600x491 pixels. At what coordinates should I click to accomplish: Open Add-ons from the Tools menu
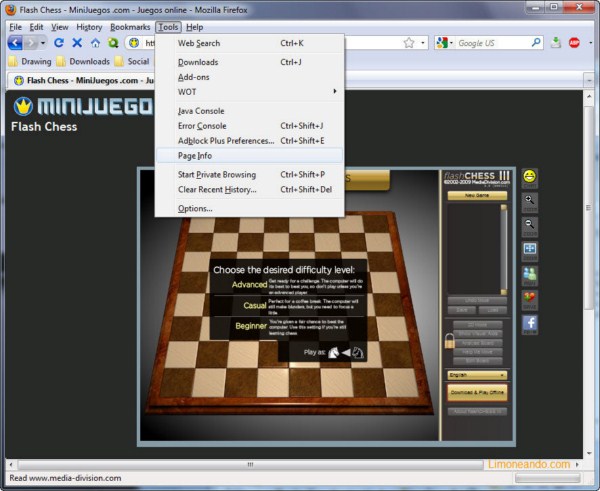(249, 77)
